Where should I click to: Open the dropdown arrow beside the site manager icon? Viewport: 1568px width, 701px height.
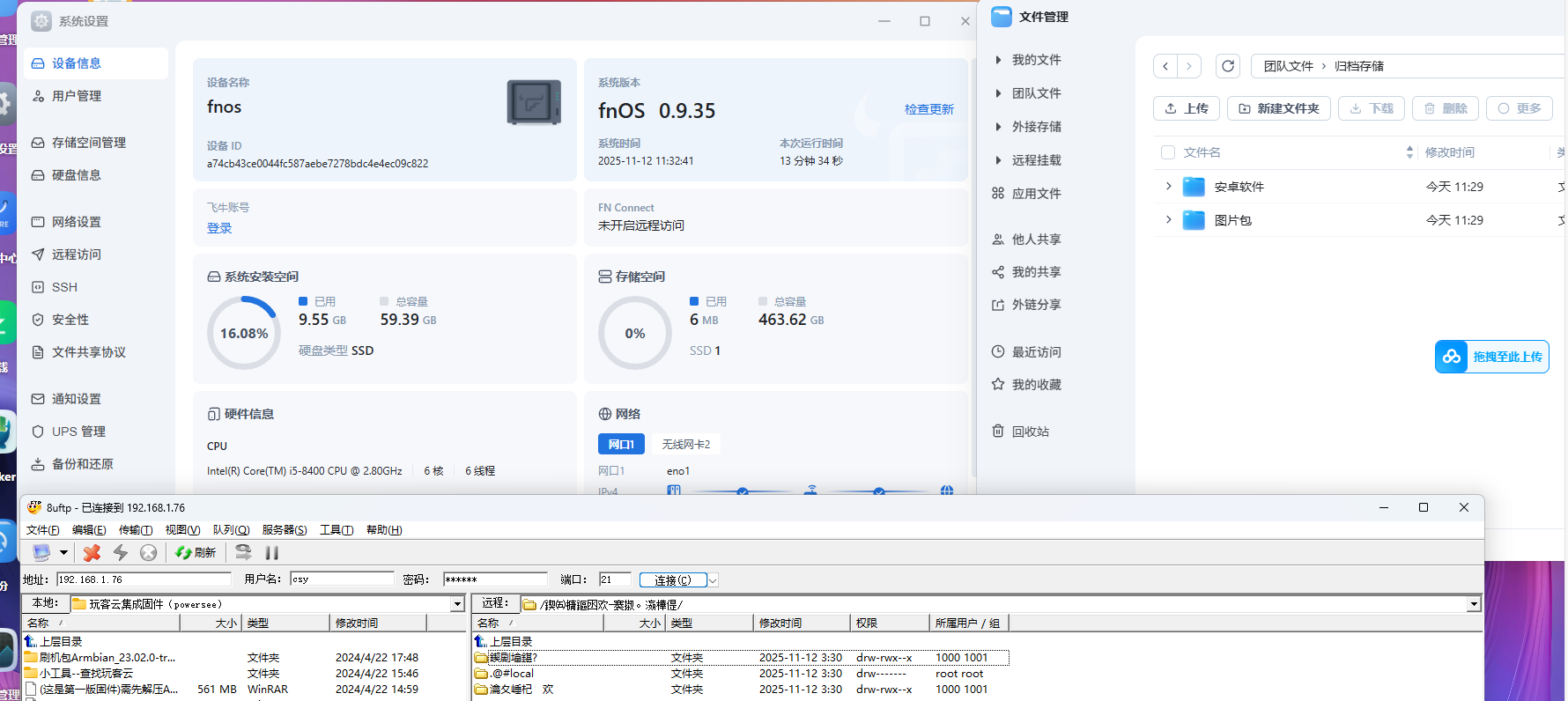click(x=63, y=552)
